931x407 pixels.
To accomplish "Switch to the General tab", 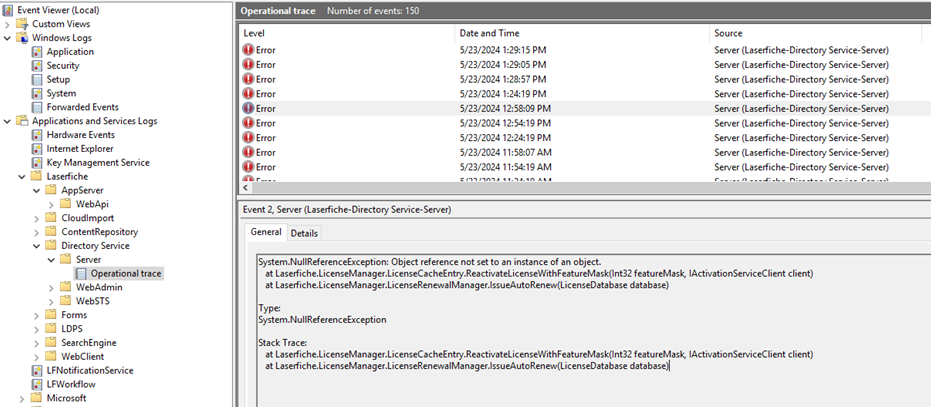I will [x=265, y=232].
